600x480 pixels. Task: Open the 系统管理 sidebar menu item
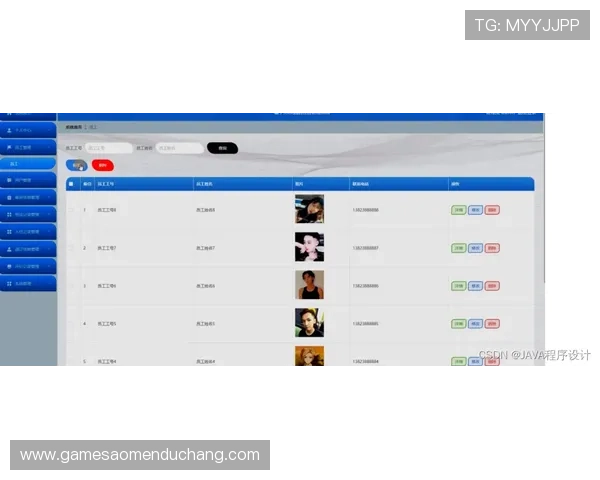pyautogui.click(x=28, y=284)
